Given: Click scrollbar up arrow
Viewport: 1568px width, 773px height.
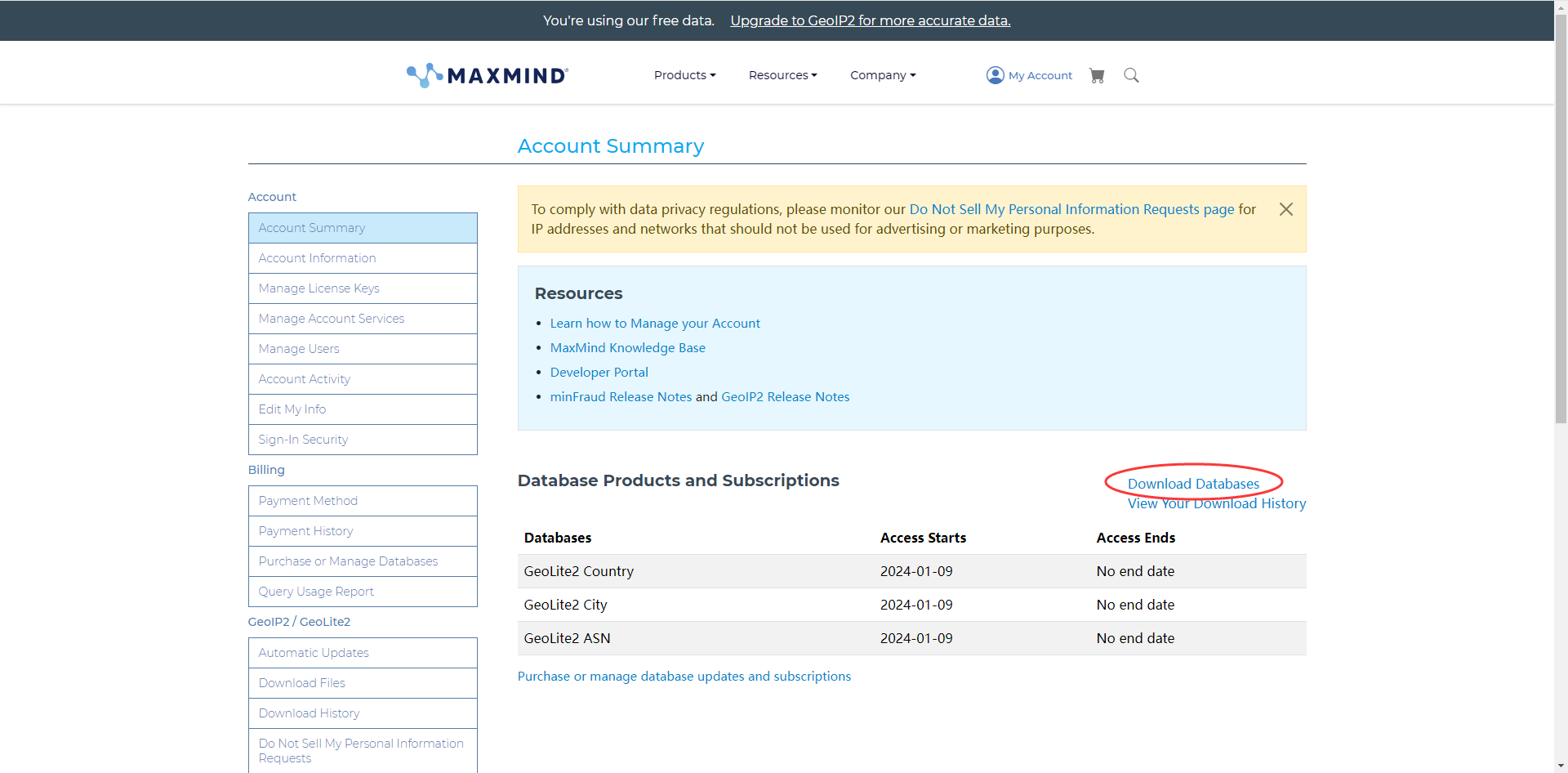Looking at the screenshot, I should [x=1561, y=7].
